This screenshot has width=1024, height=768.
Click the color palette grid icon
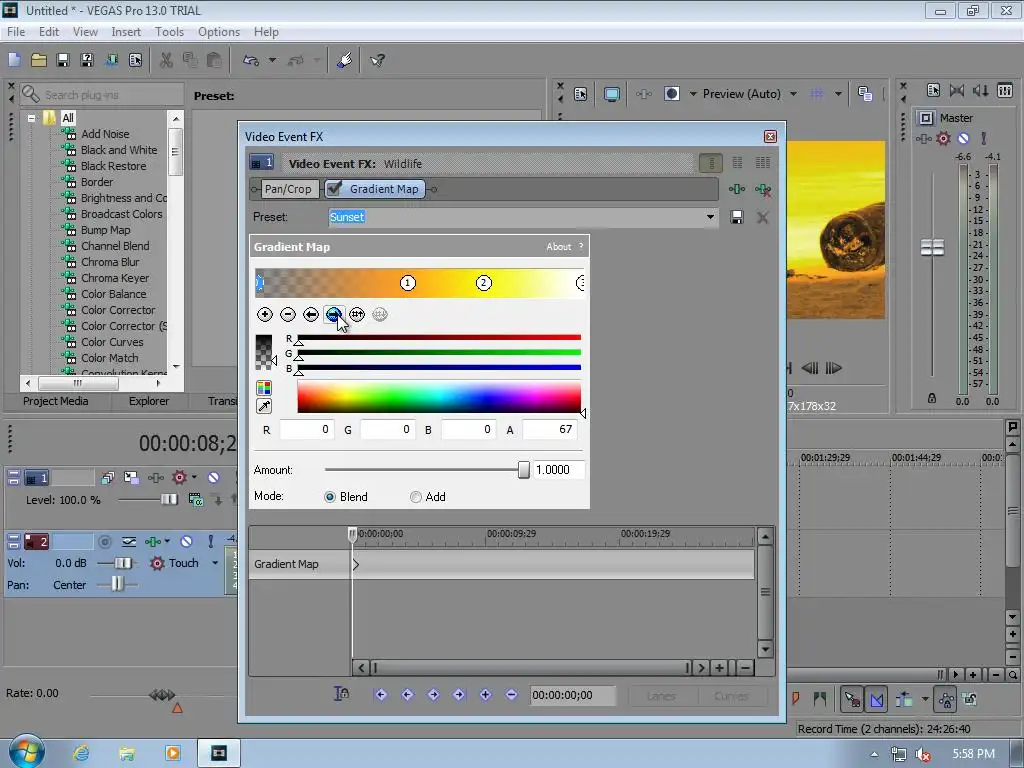click(x=264, y=388)
